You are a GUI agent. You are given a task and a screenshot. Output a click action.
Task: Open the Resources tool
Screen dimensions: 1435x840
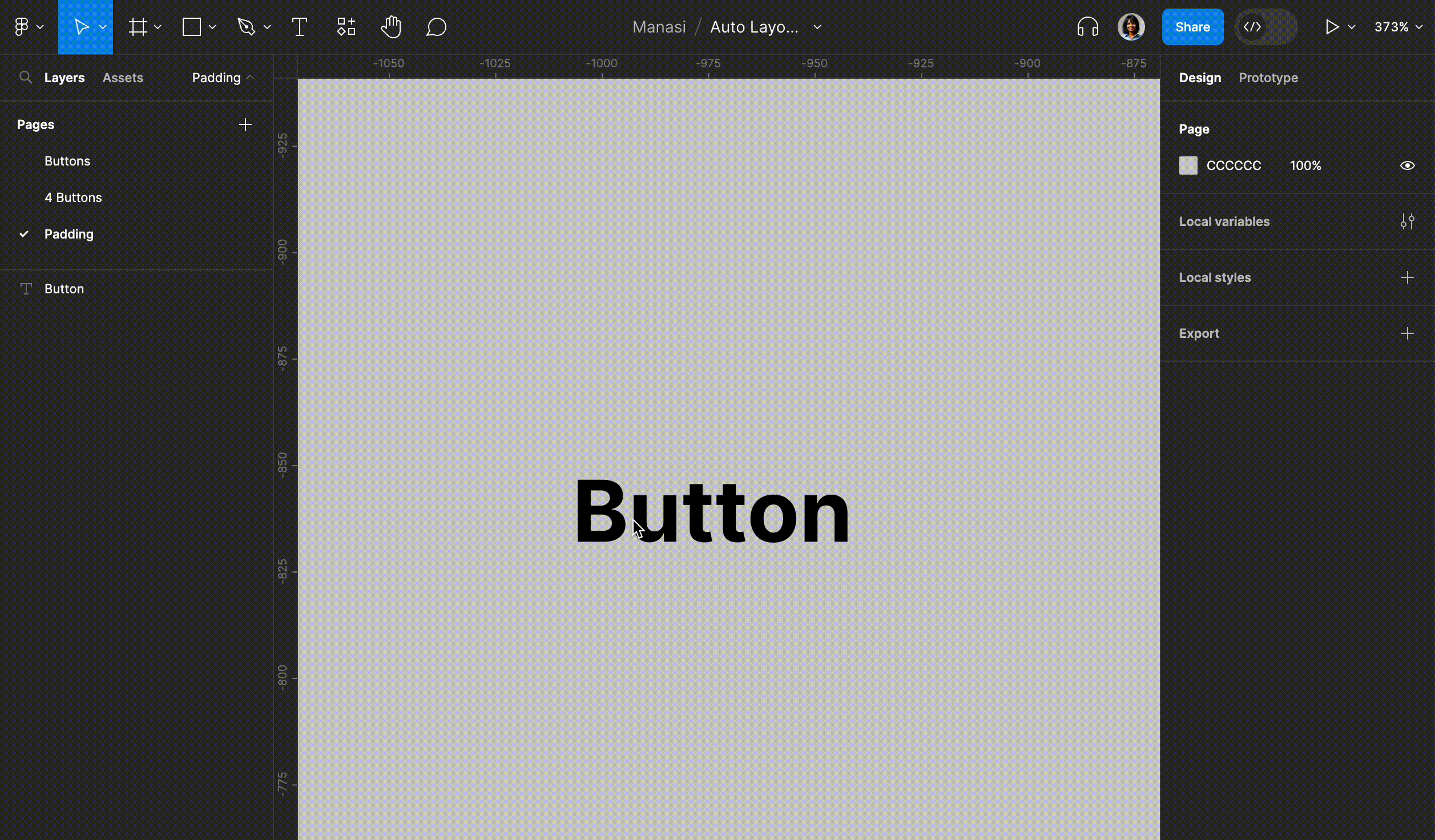click(346, 27)
